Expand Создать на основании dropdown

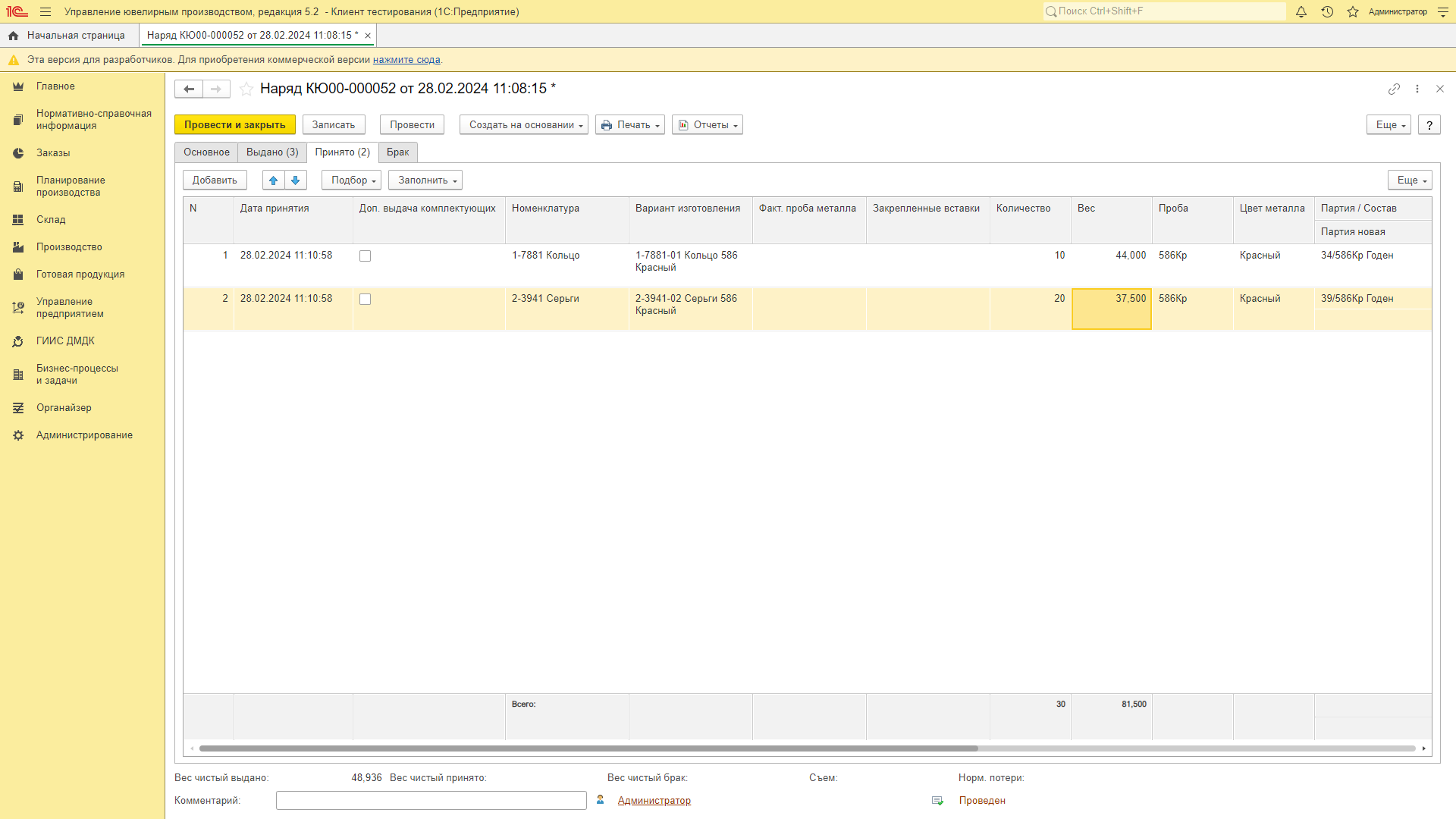click(523, 125)
